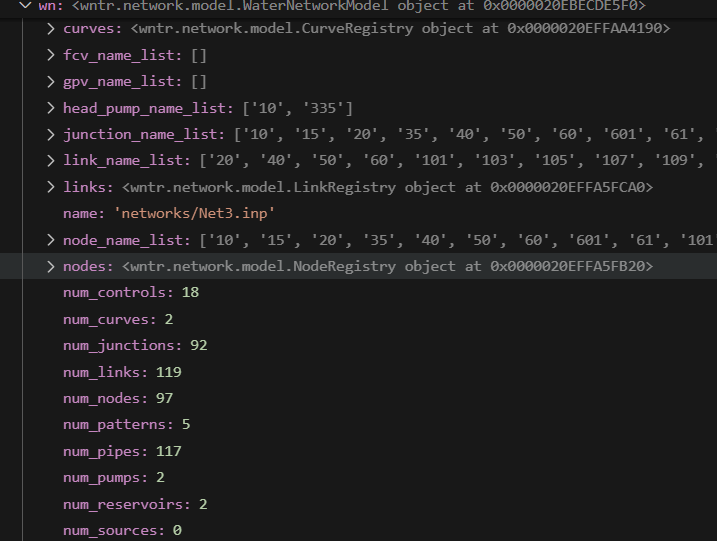Expand the gpv_name_list variable

pos(51,81)
